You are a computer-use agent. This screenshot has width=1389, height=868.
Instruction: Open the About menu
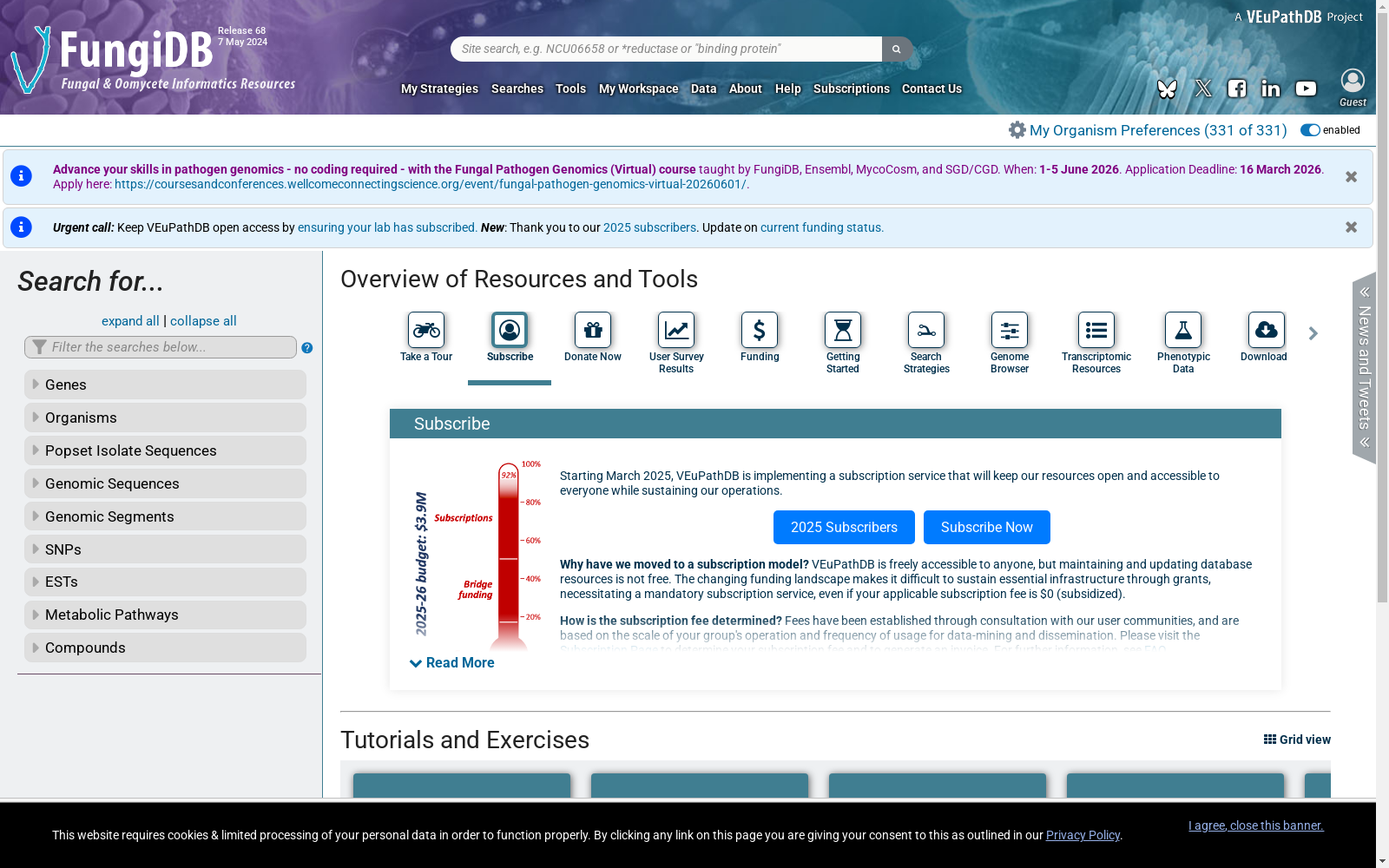[746, 89]
